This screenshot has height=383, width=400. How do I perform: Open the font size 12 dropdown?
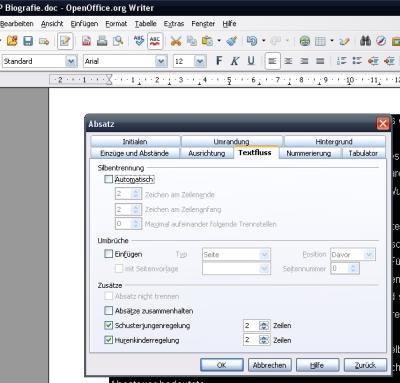coord(200,61)
